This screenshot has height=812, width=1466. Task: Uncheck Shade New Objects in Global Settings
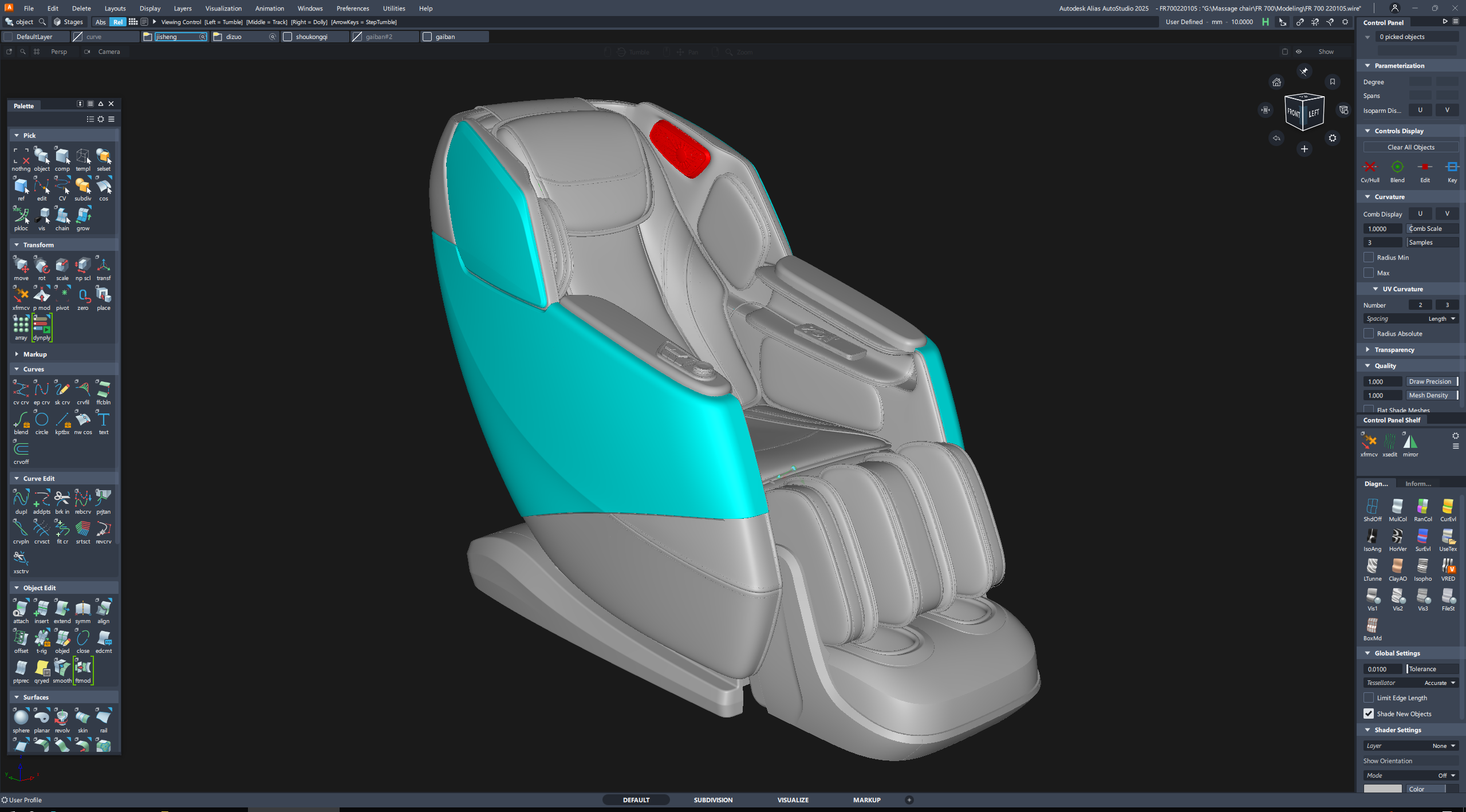[1369, 714]
